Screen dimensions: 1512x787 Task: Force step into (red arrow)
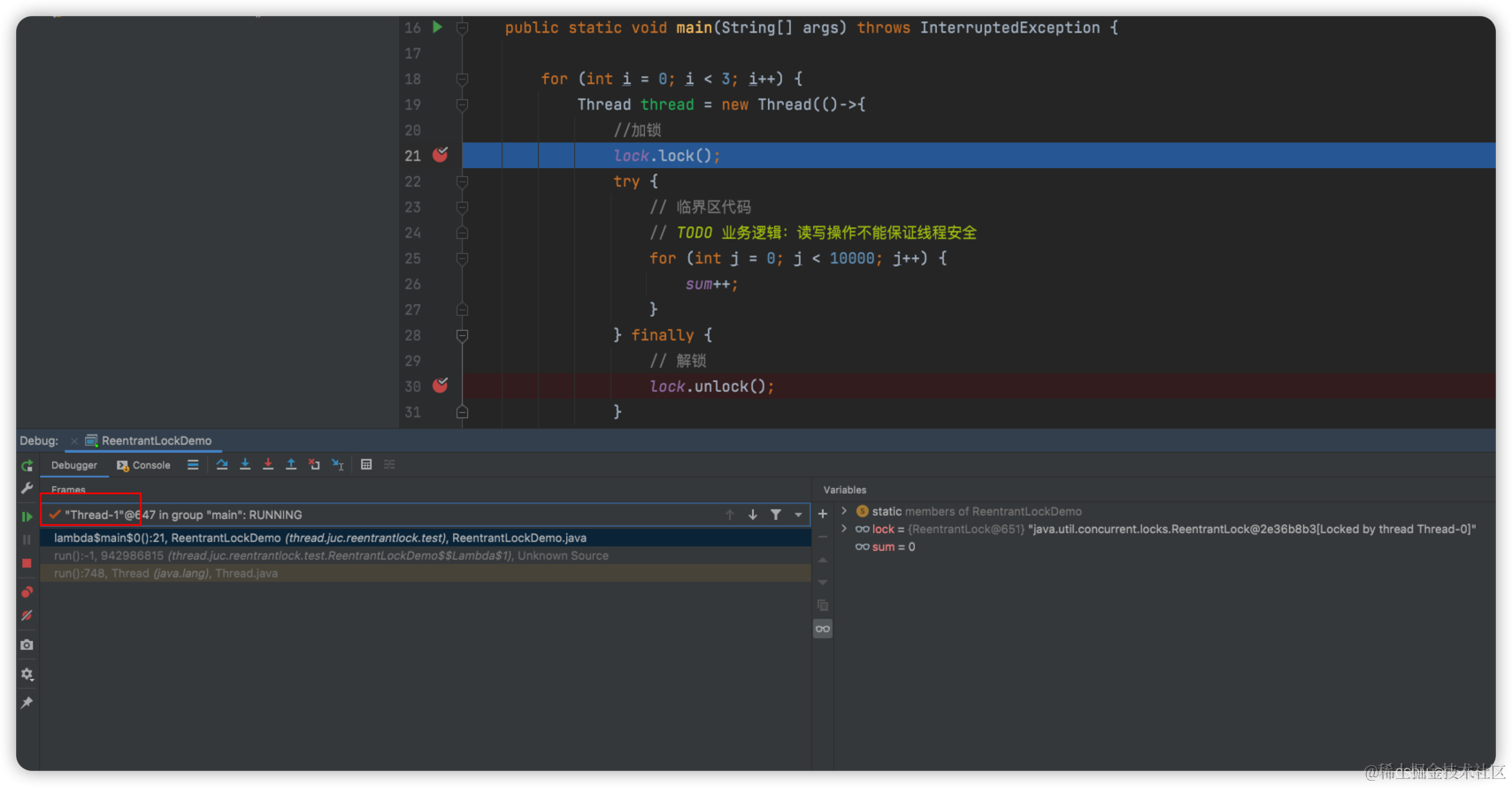click(x=268, y=465)
